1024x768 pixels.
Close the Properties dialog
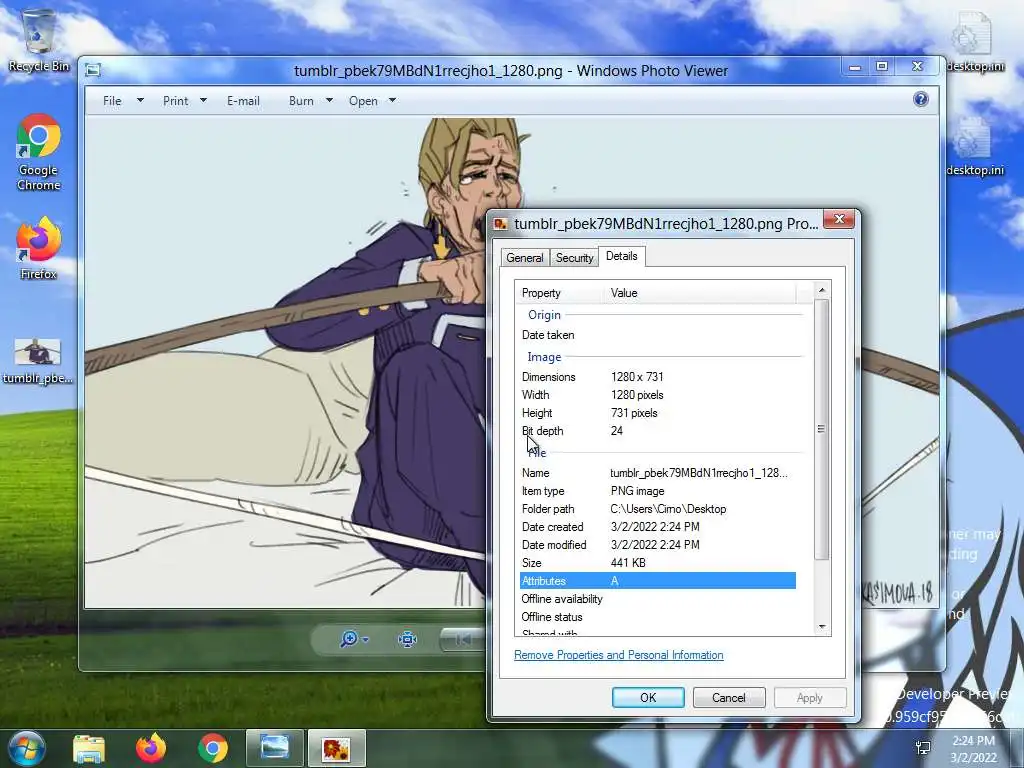(x=839, y=219)
